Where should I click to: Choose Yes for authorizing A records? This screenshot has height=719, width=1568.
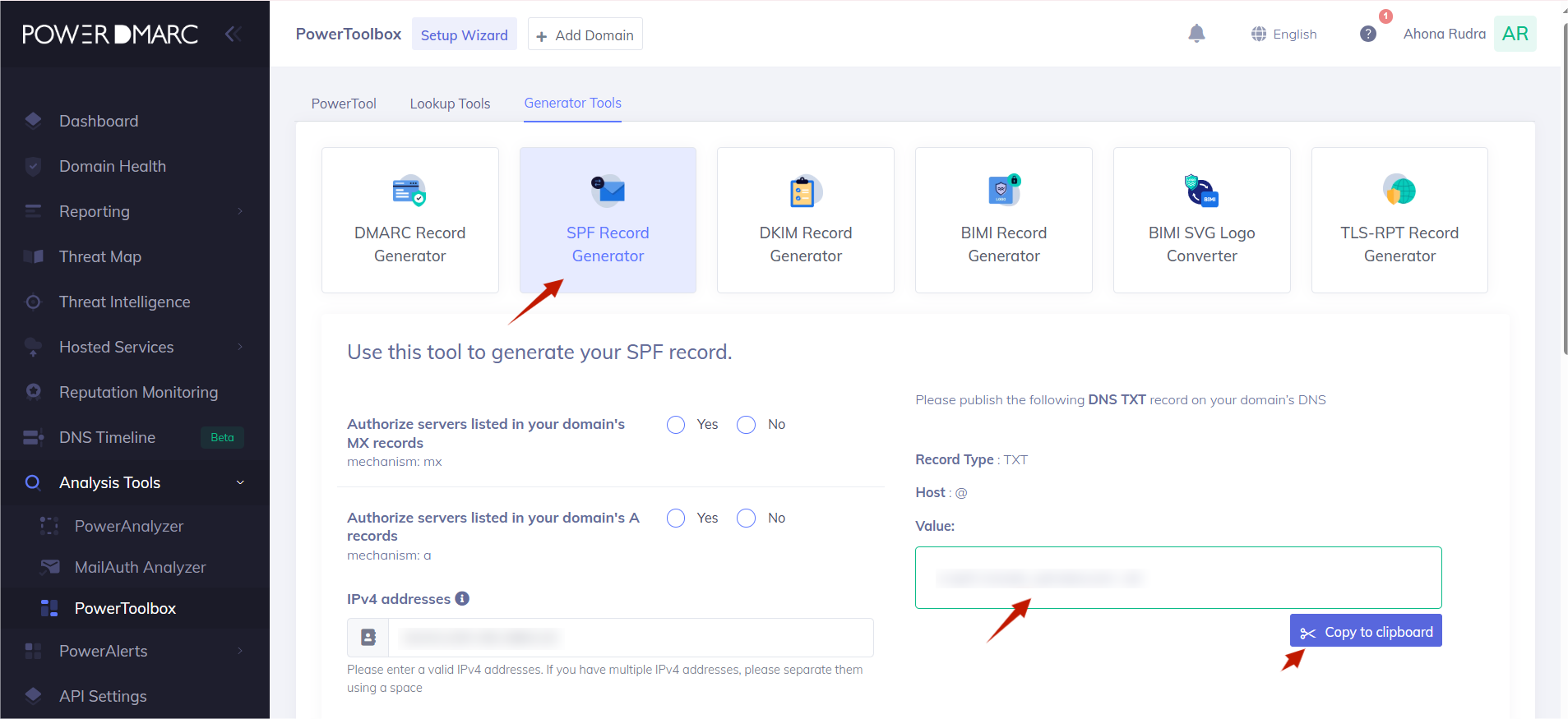point(676,519)
